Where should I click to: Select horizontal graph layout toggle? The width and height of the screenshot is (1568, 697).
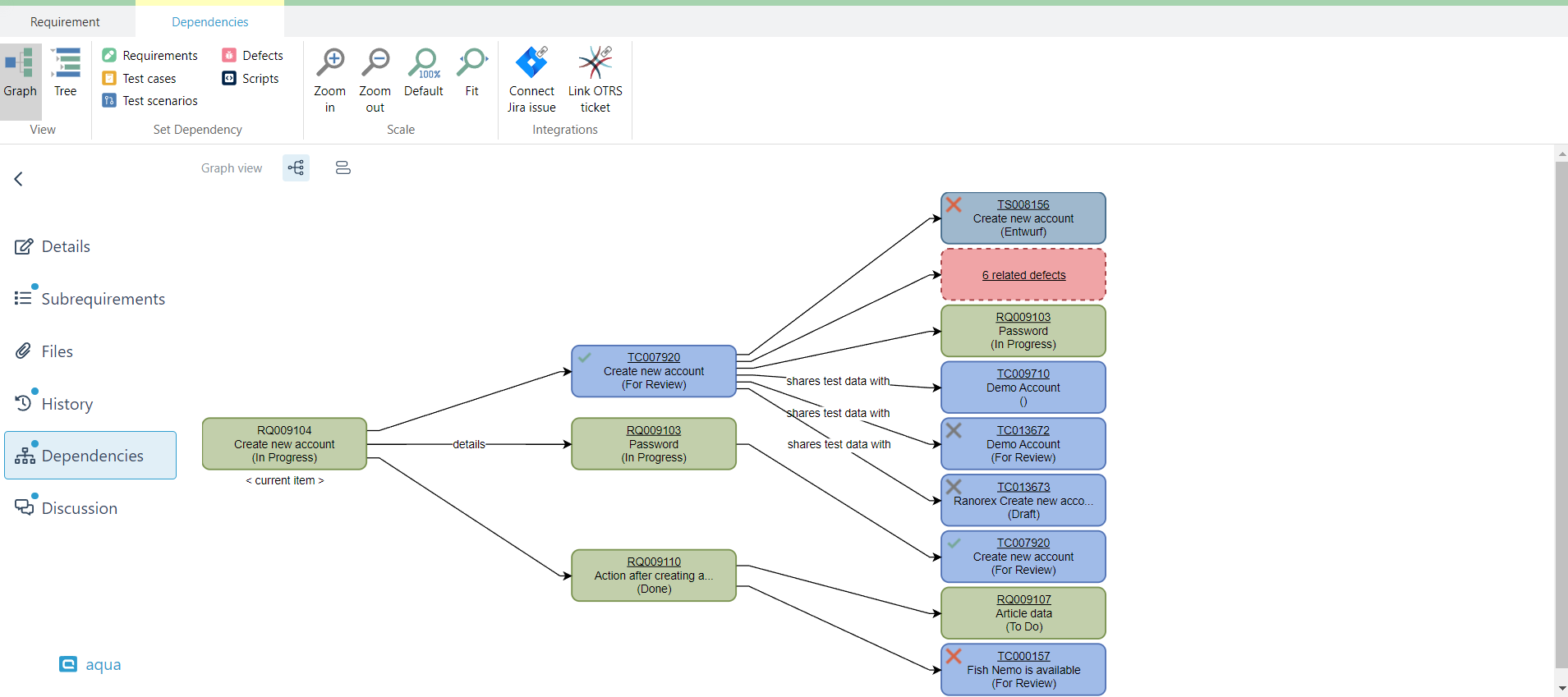[x=296, y=168]
